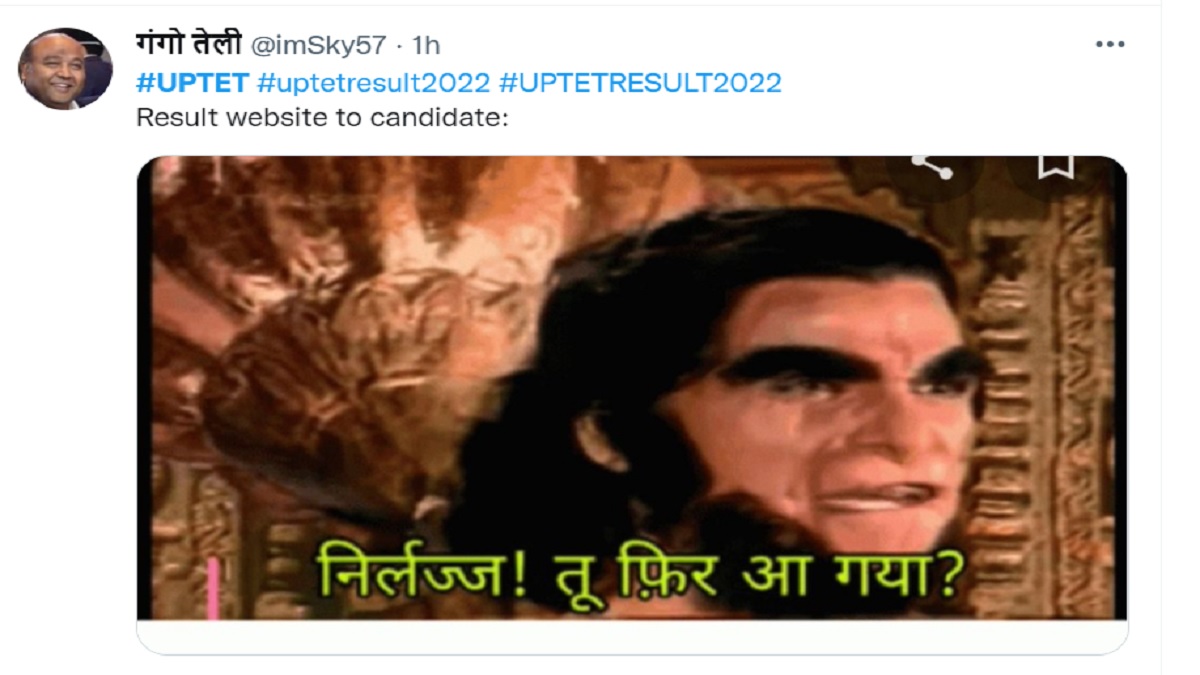Click the ornate golden pillar on the right
Image resolution: width=1200 pixels, height=675 pixels.
1060,400
